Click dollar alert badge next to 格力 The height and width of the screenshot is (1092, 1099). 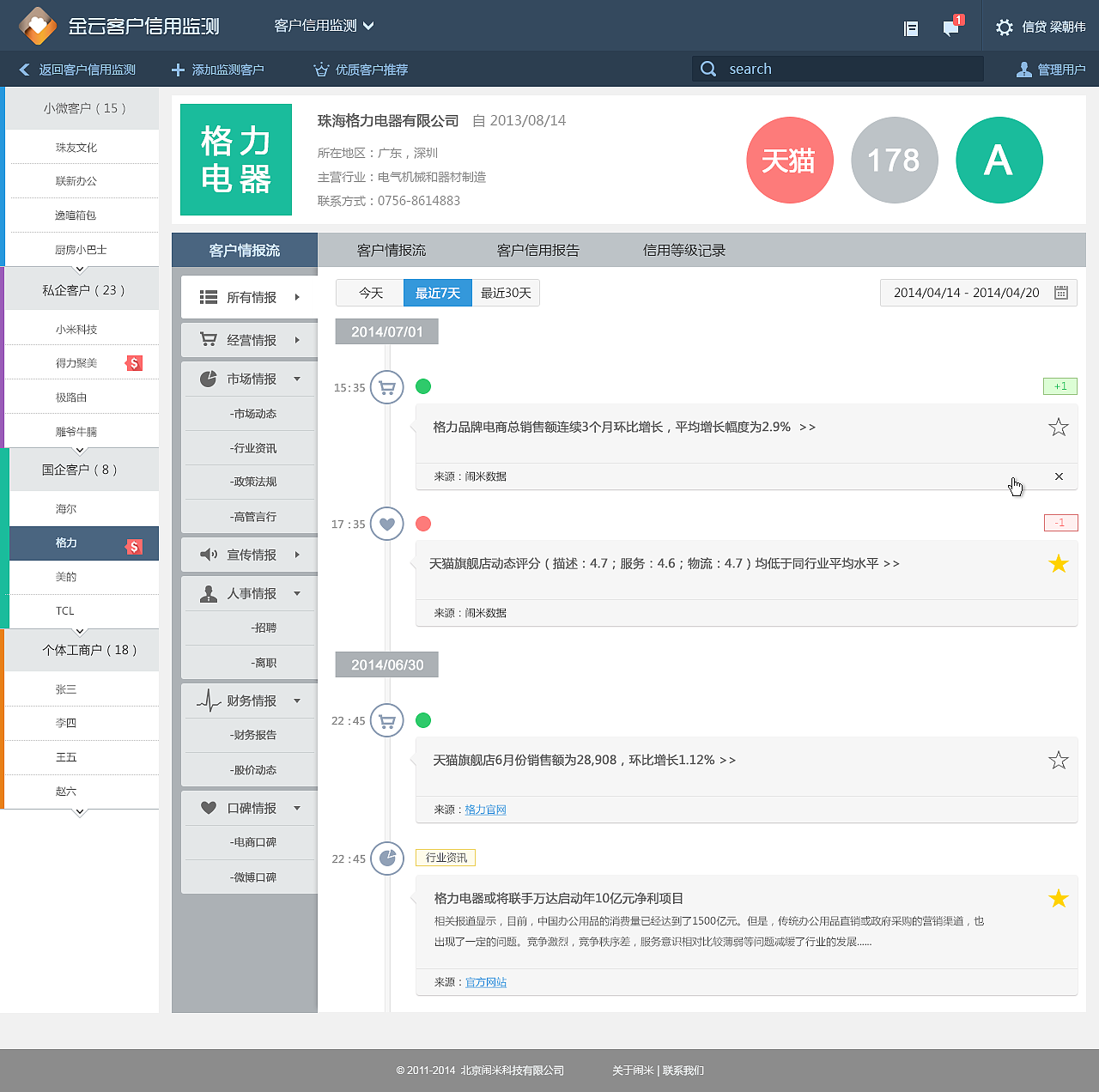134,547
